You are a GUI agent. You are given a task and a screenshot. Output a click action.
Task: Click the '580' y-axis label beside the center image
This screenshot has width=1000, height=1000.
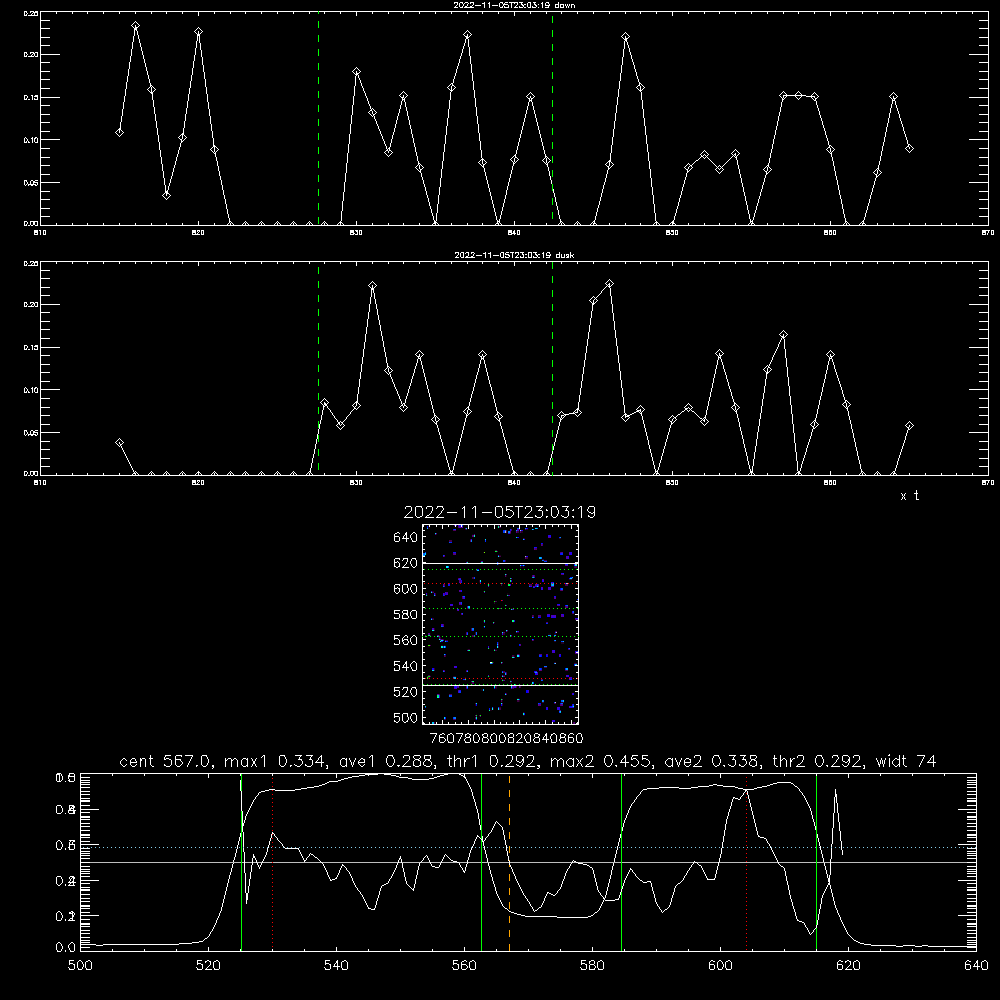(406, 614)
